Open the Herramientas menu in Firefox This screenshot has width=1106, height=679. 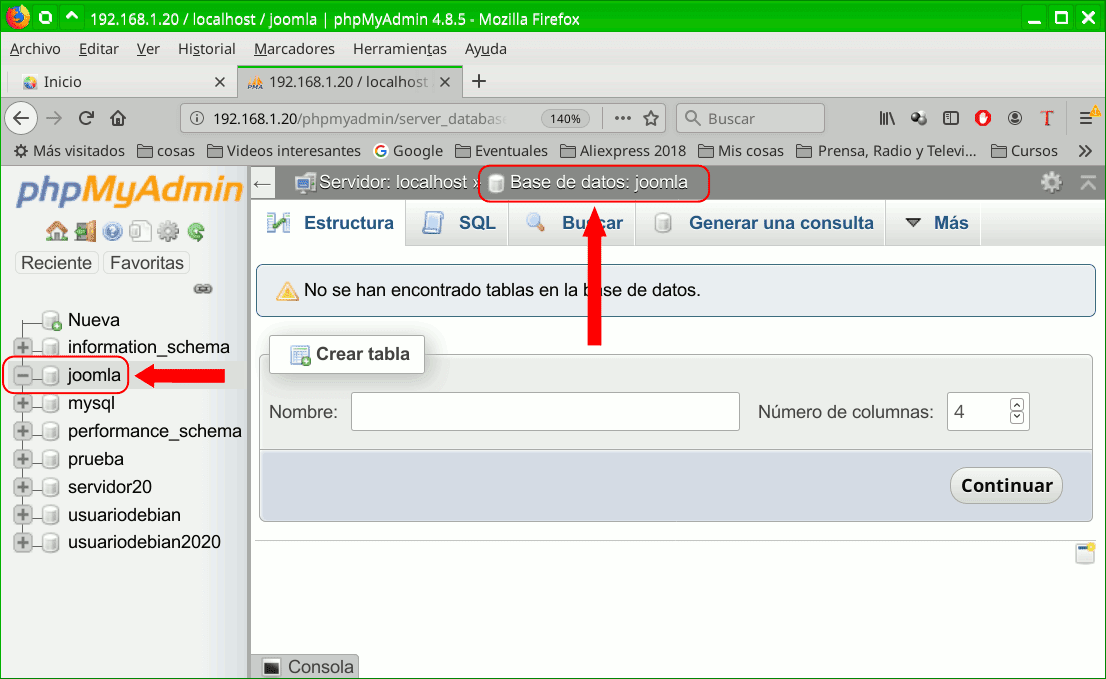(399, 48)
